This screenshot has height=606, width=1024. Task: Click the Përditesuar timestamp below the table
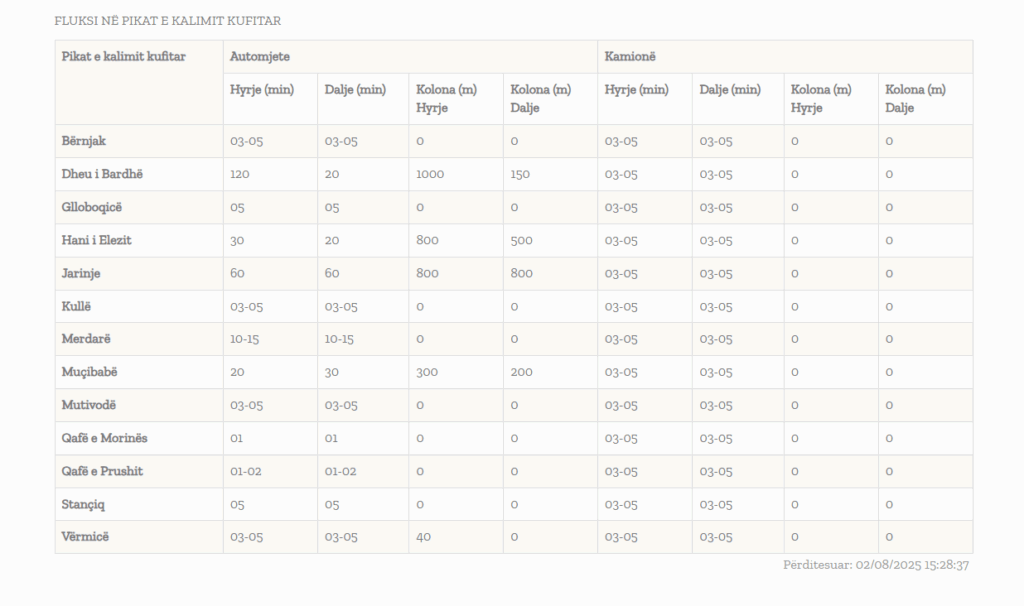[876, 565]
